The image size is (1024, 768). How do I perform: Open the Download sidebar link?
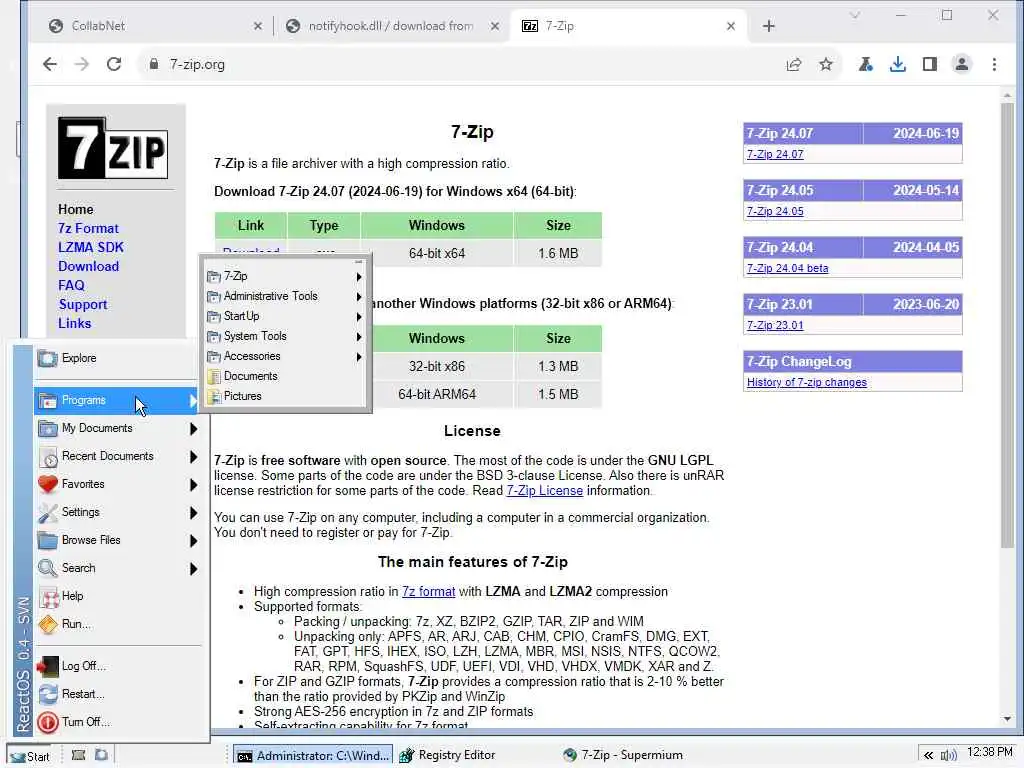[88, 266]
